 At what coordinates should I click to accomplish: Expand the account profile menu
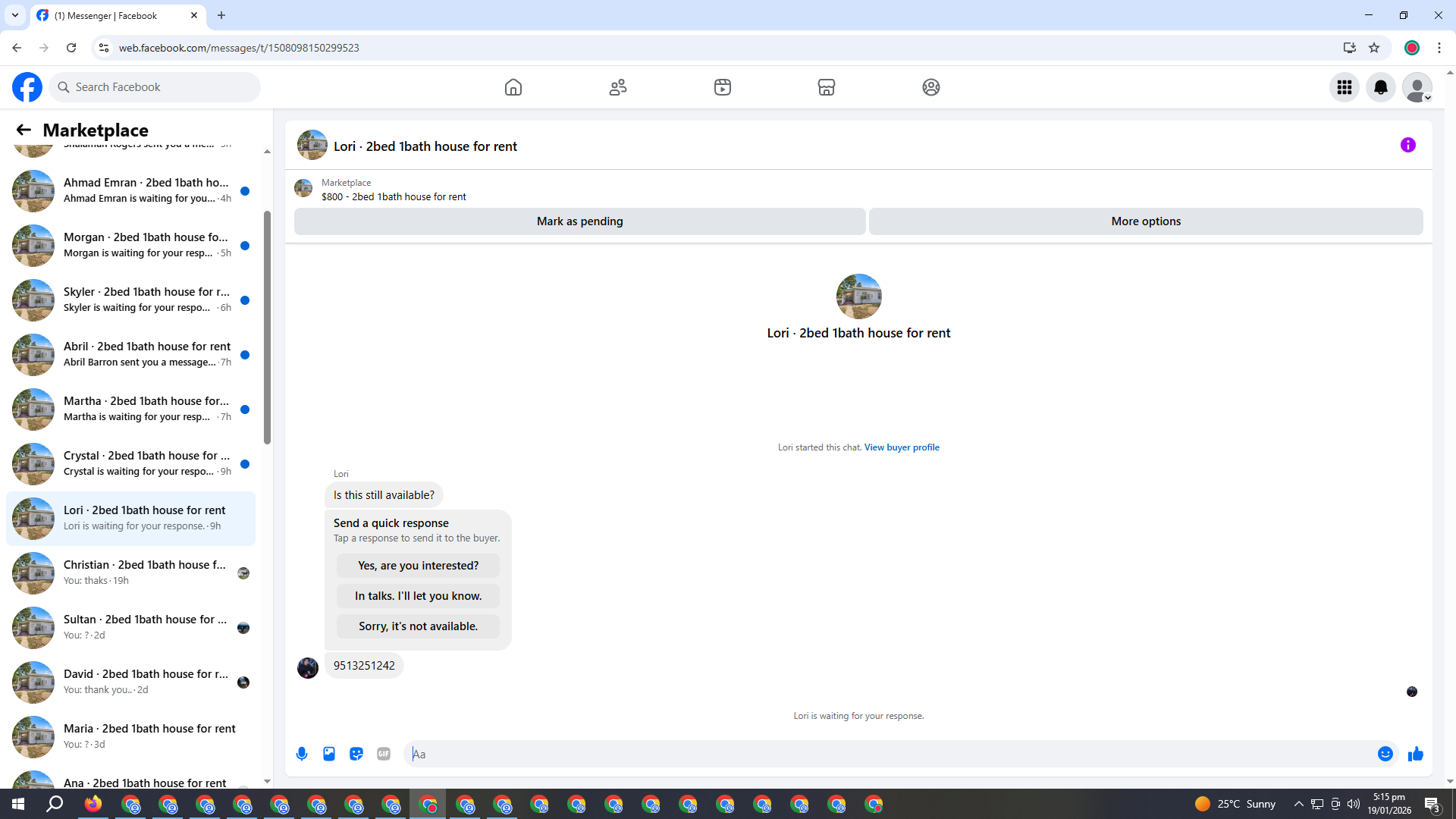tap(1417, 87)
